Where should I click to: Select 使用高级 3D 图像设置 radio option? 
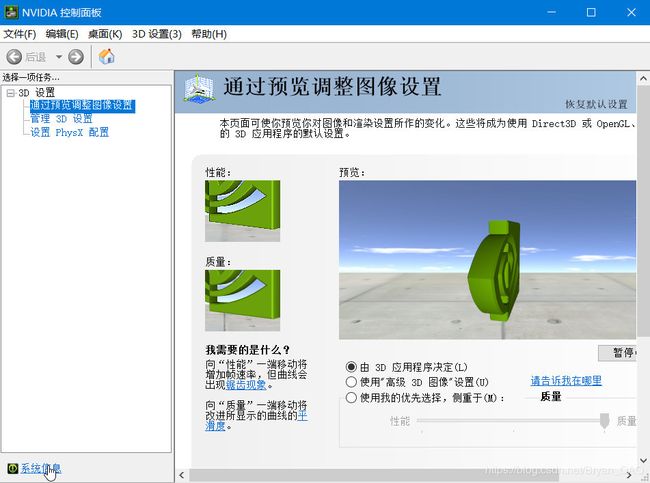pos(351,382)
